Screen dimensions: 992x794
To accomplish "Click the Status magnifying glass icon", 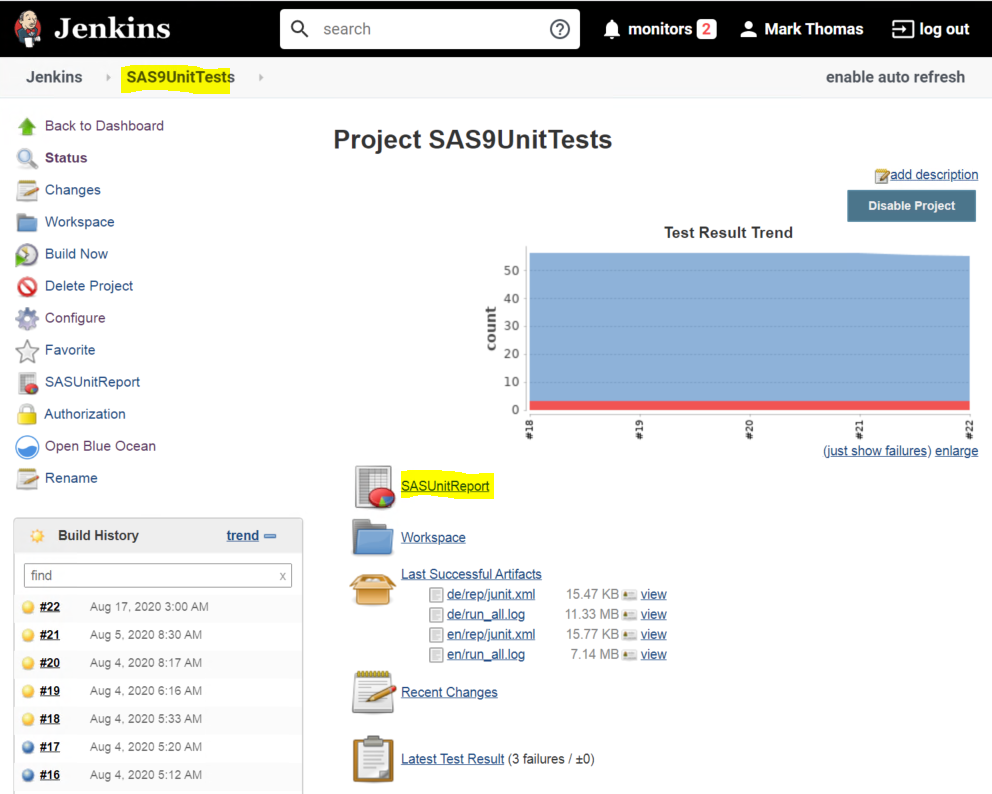I will 27,158.
